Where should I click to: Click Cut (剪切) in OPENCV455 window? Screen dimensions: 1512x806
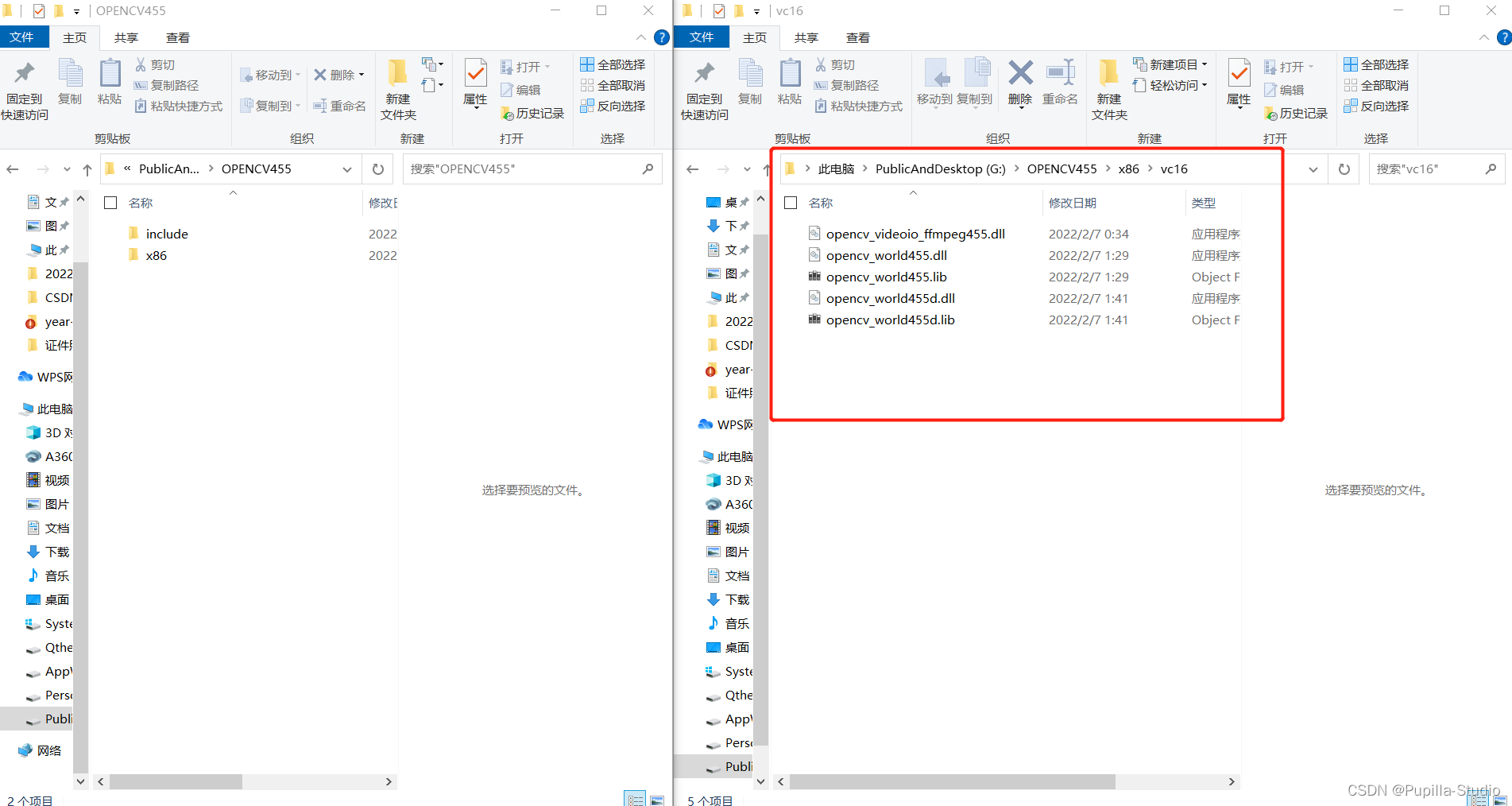[x=155, y=64]
